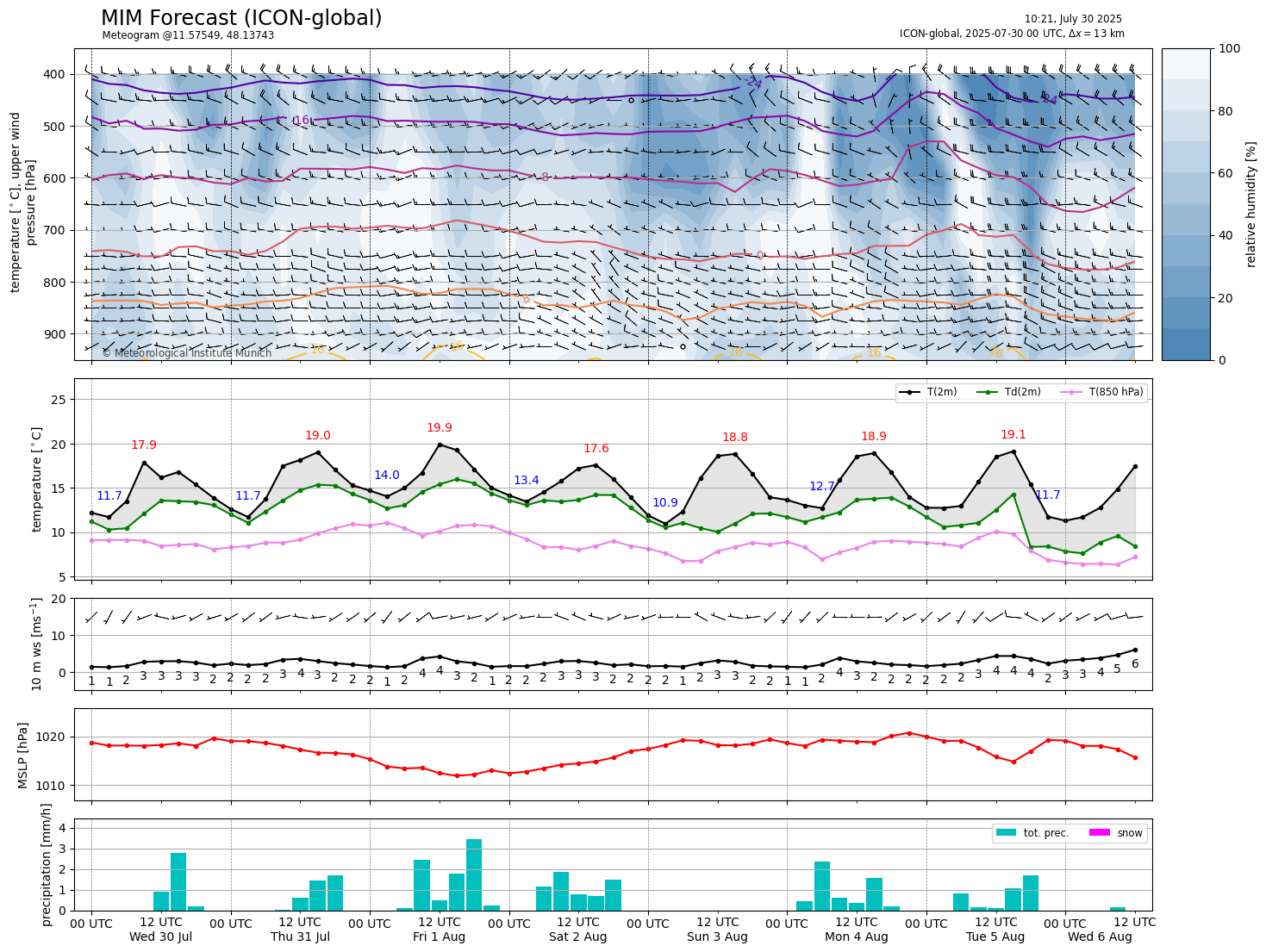Click the cyan "tot. prec." legend swatch
Viewport: 1266px width, 952px height.
1006,833
